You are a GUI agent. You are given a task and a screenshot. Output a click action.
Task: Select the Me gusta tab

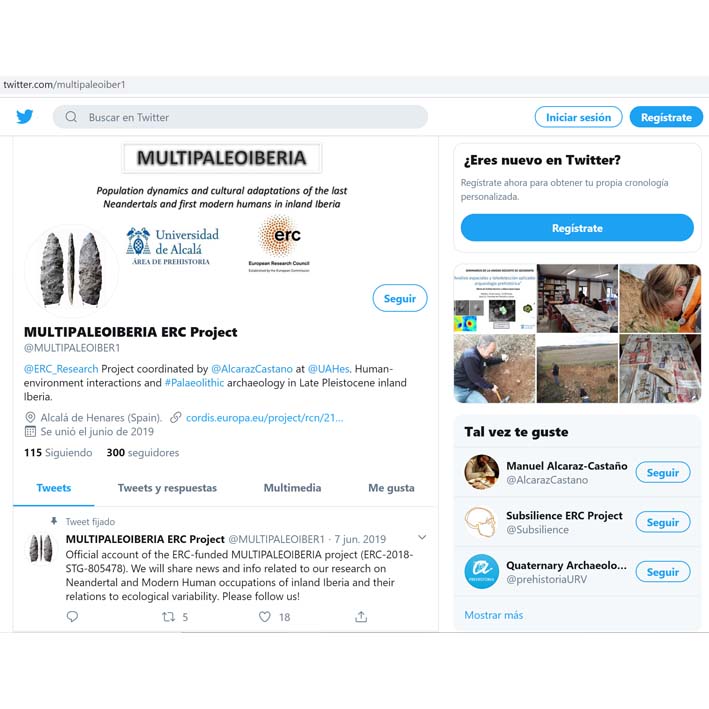[x=391, y=488]
